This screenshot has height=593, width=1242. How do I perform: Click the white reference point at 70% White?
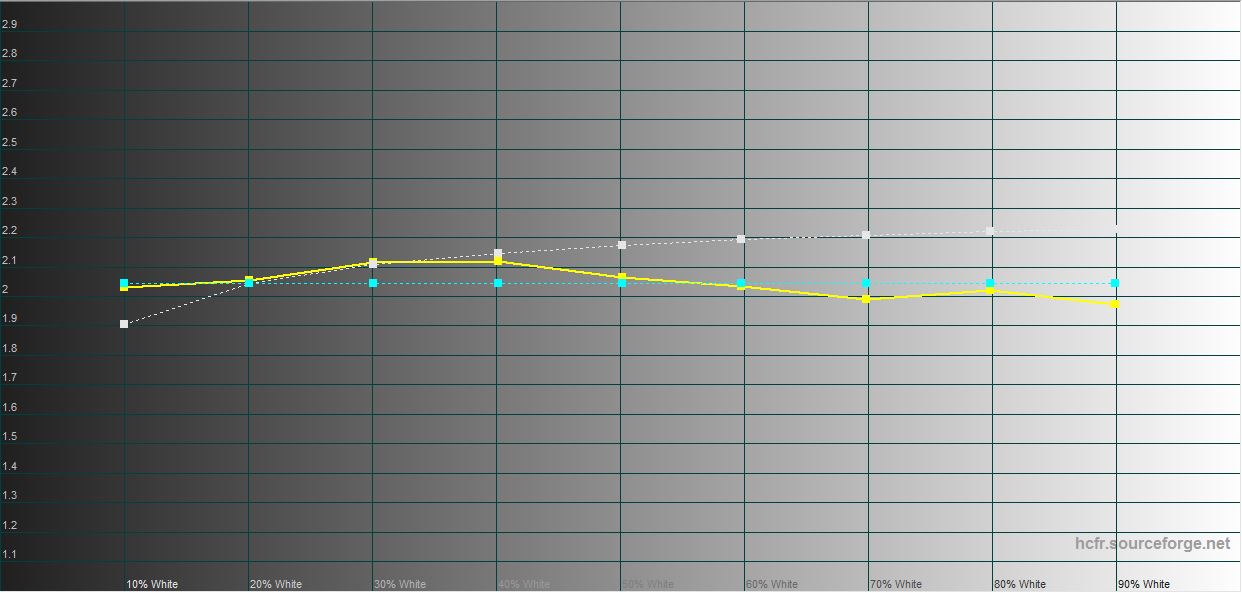click(x=866, y=235)
